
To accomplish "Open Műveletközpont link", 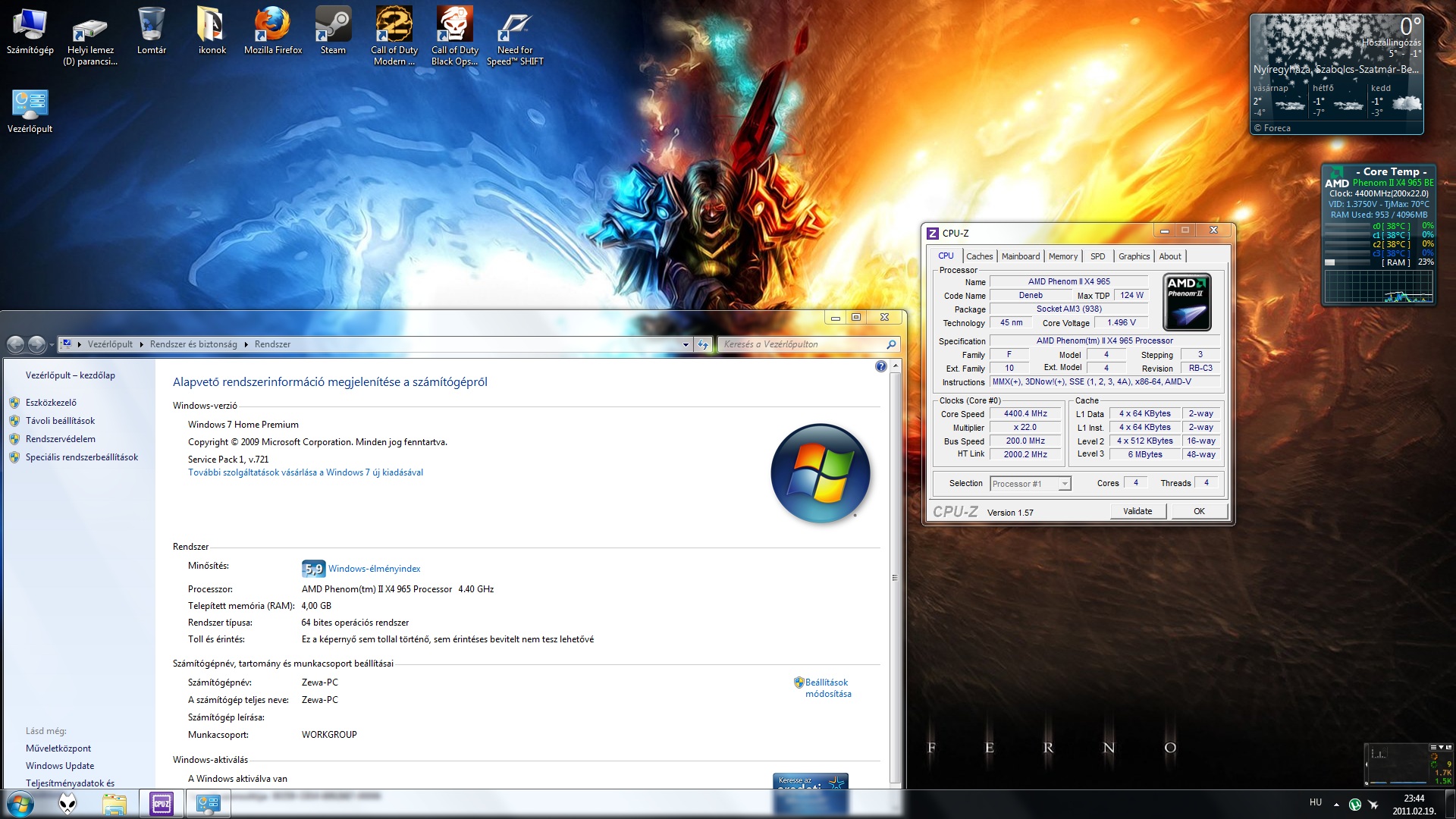I will click(58, 748).
